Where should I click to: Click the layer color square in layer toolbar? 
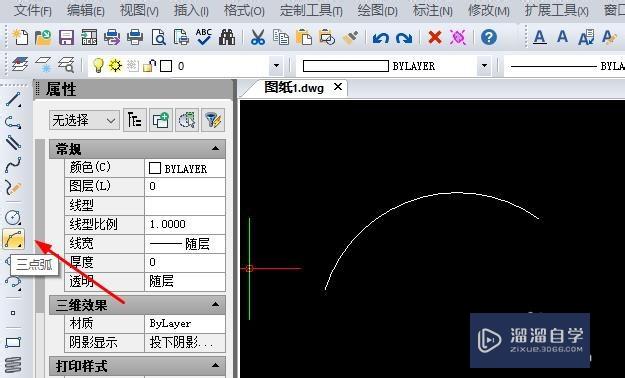166,66
